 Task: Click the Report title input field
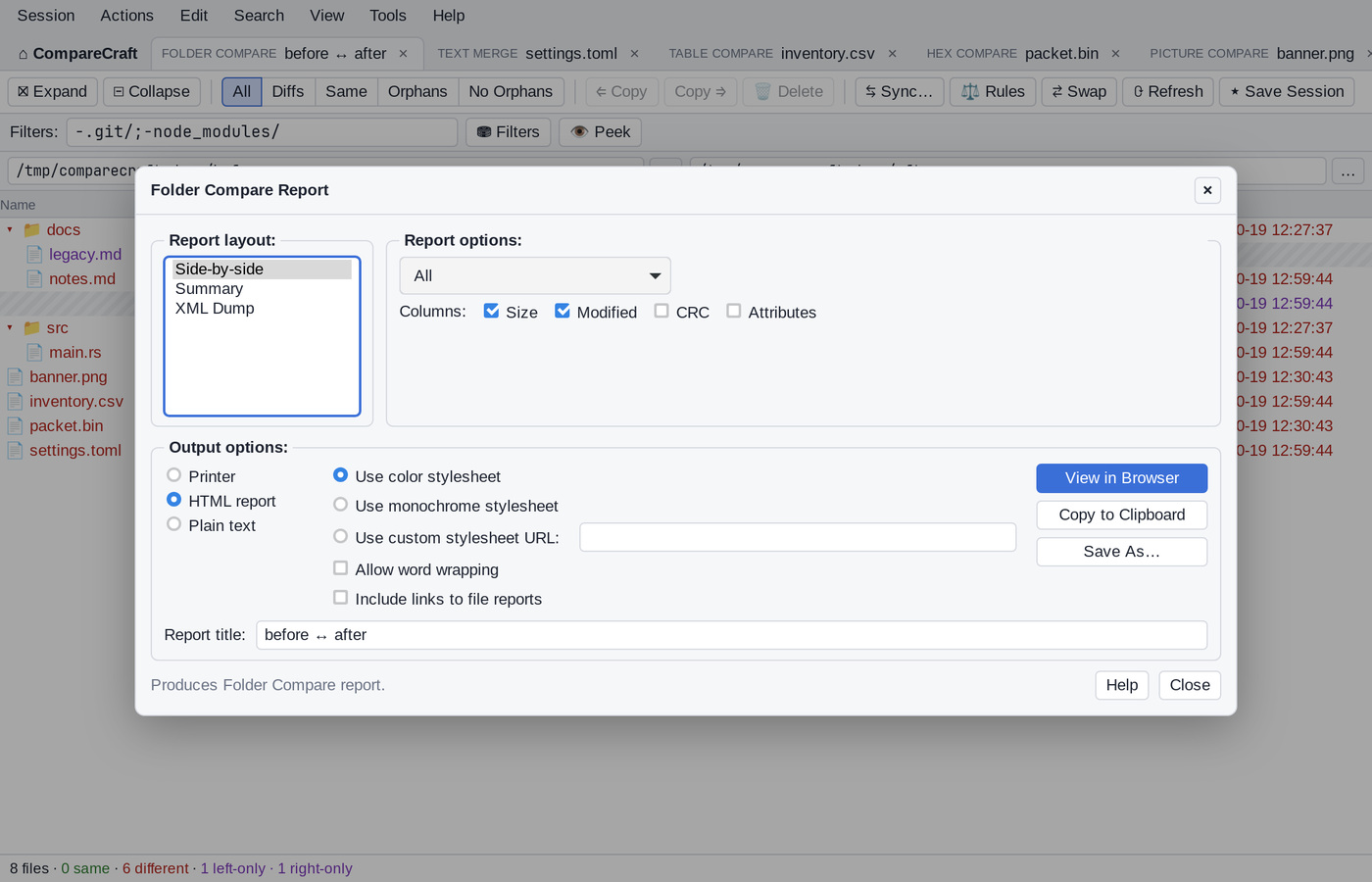731,635
